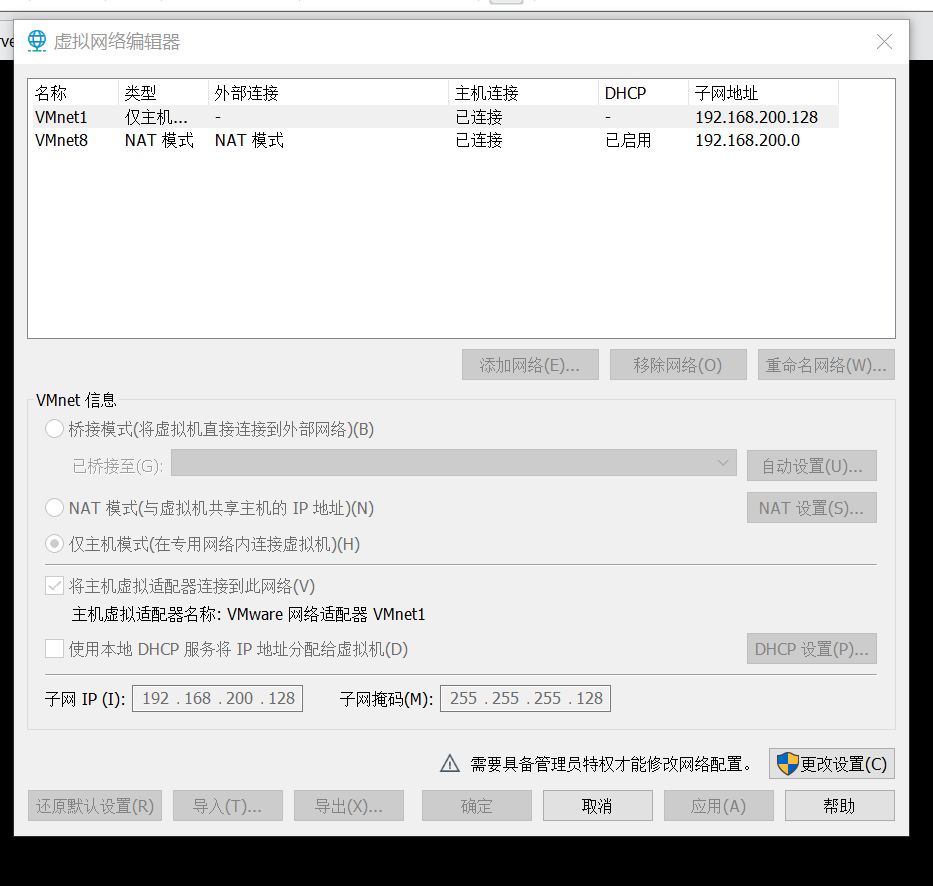Click 添加网络(E)... button
The image size is (933, 886).
[530, 365]
